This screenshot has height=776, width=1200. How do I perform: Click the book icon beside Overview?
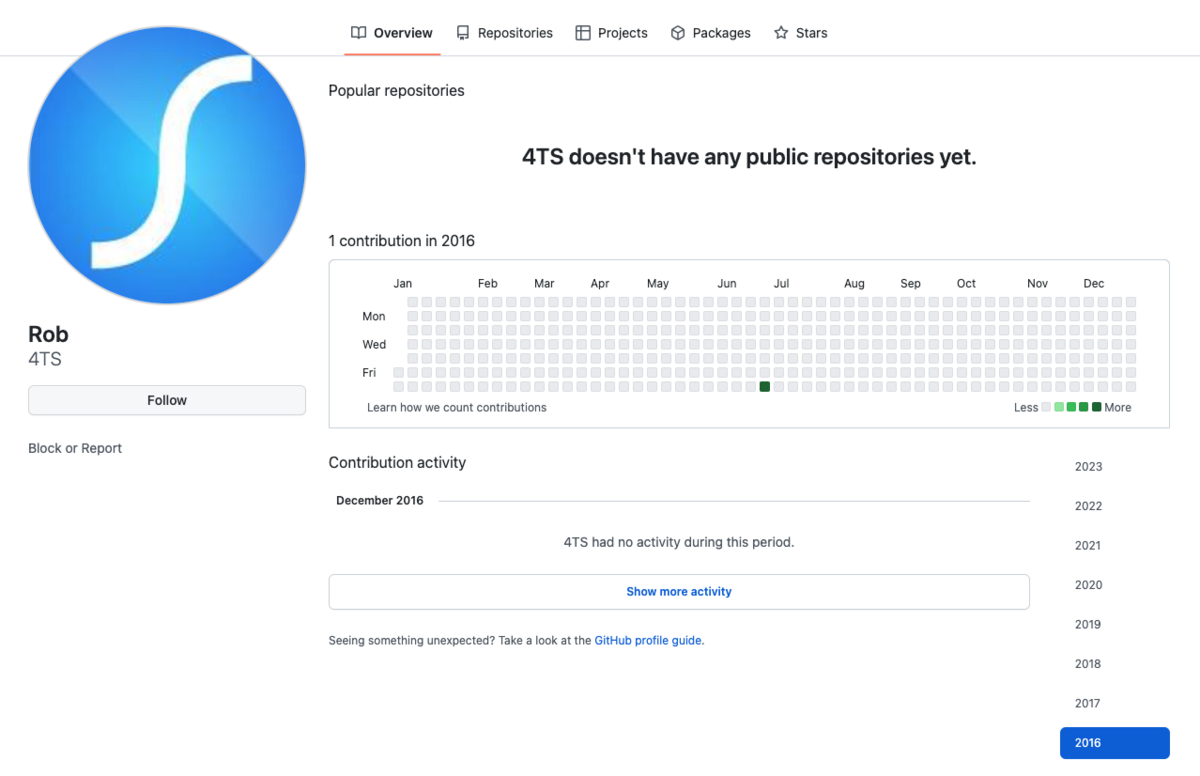[x=357, y=32]
